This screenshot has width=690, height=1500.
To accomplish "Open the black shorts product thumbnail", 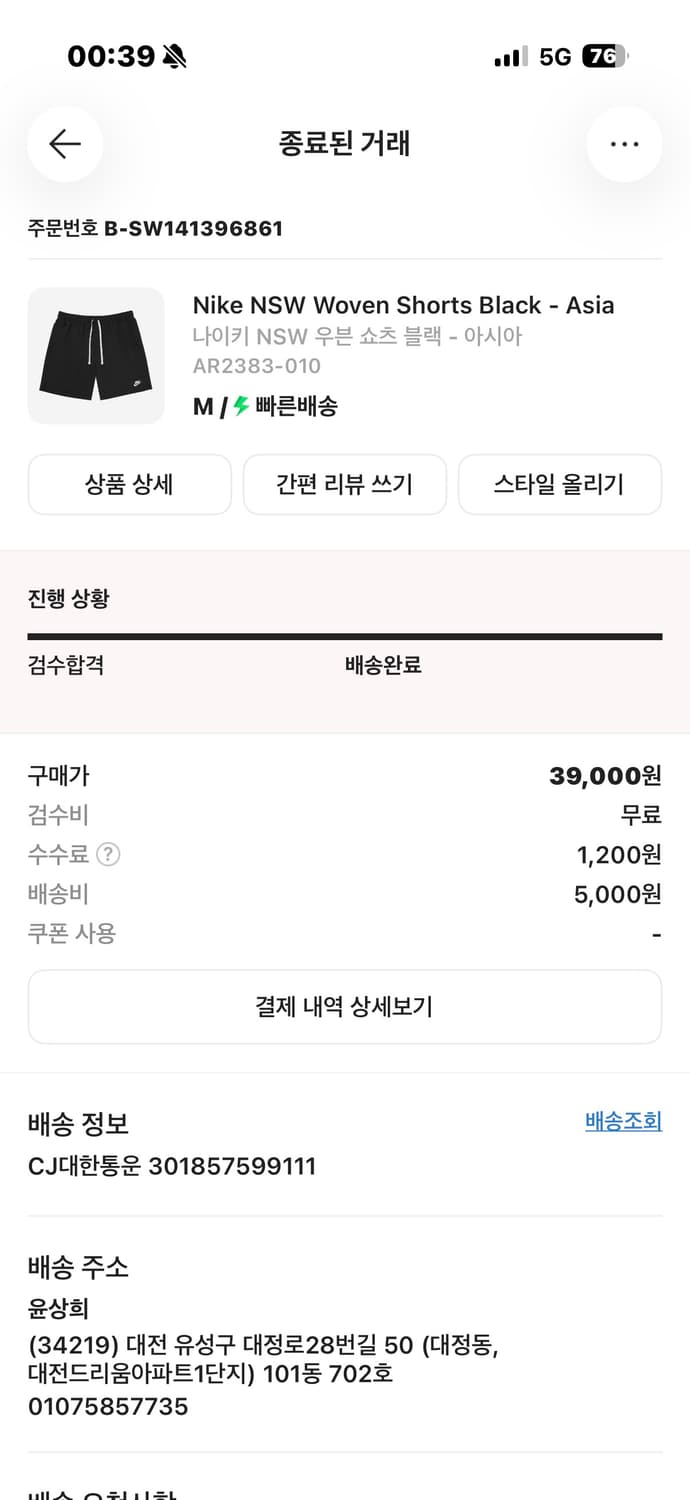I will 96,356.
